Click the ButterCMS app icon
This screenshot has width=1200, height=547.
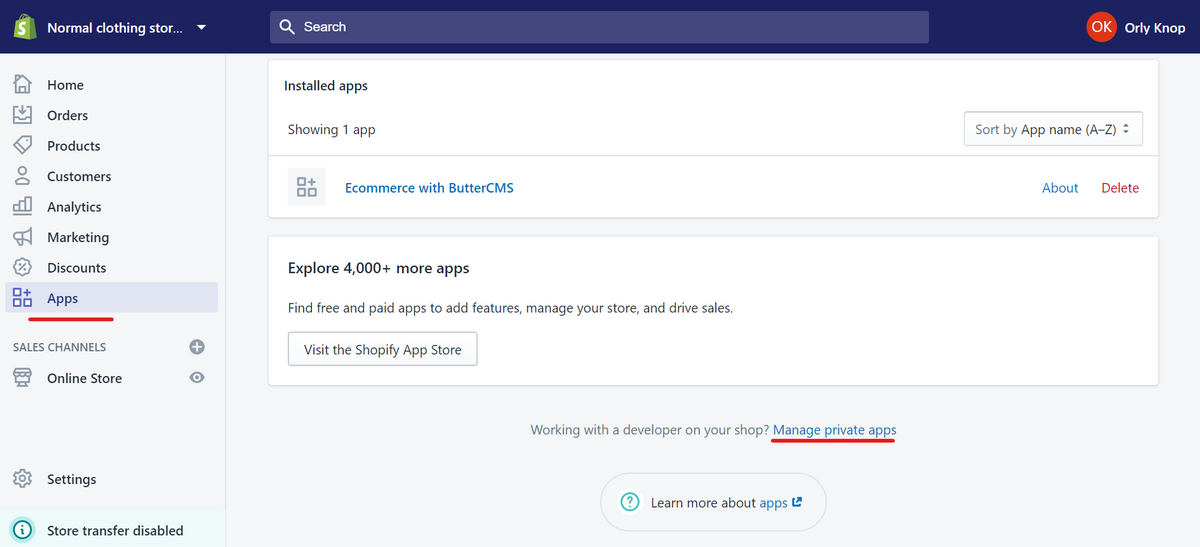pos(307,187)
